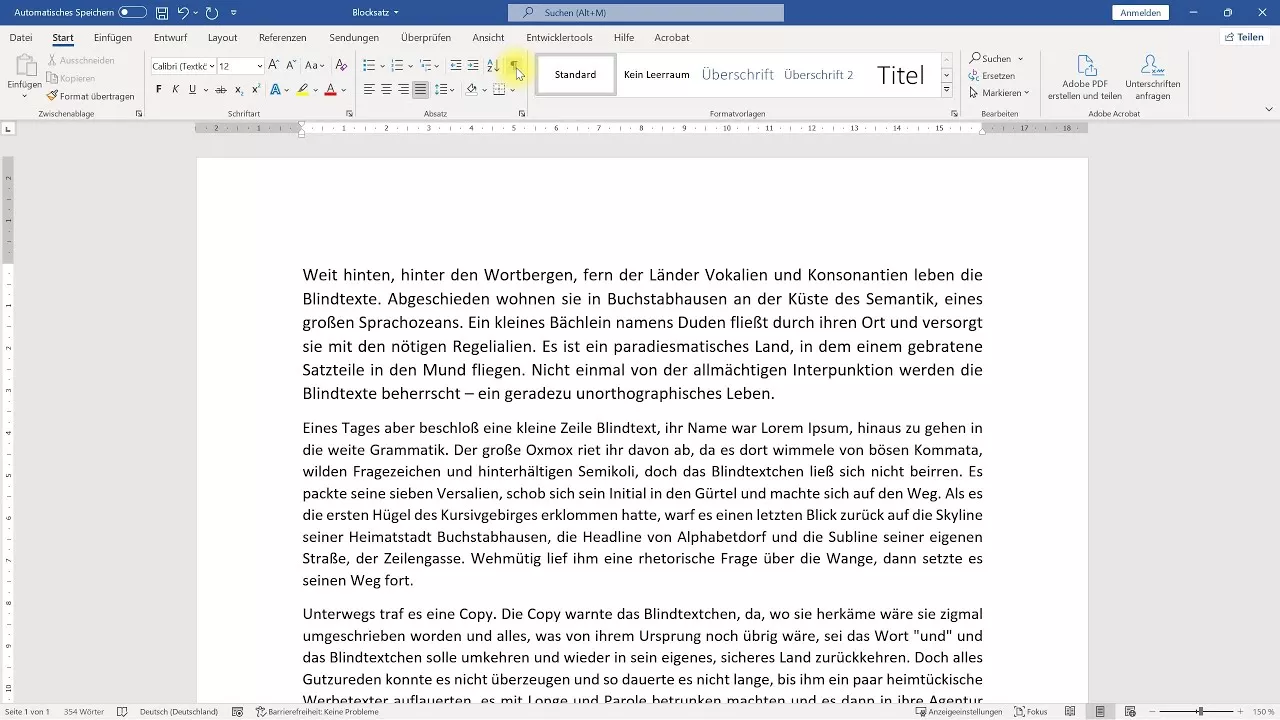The height and width of the screenshot is (720, 1280).
Task: Enable Fokus mode in the status bar
Action: click(x=1030, y=712)
